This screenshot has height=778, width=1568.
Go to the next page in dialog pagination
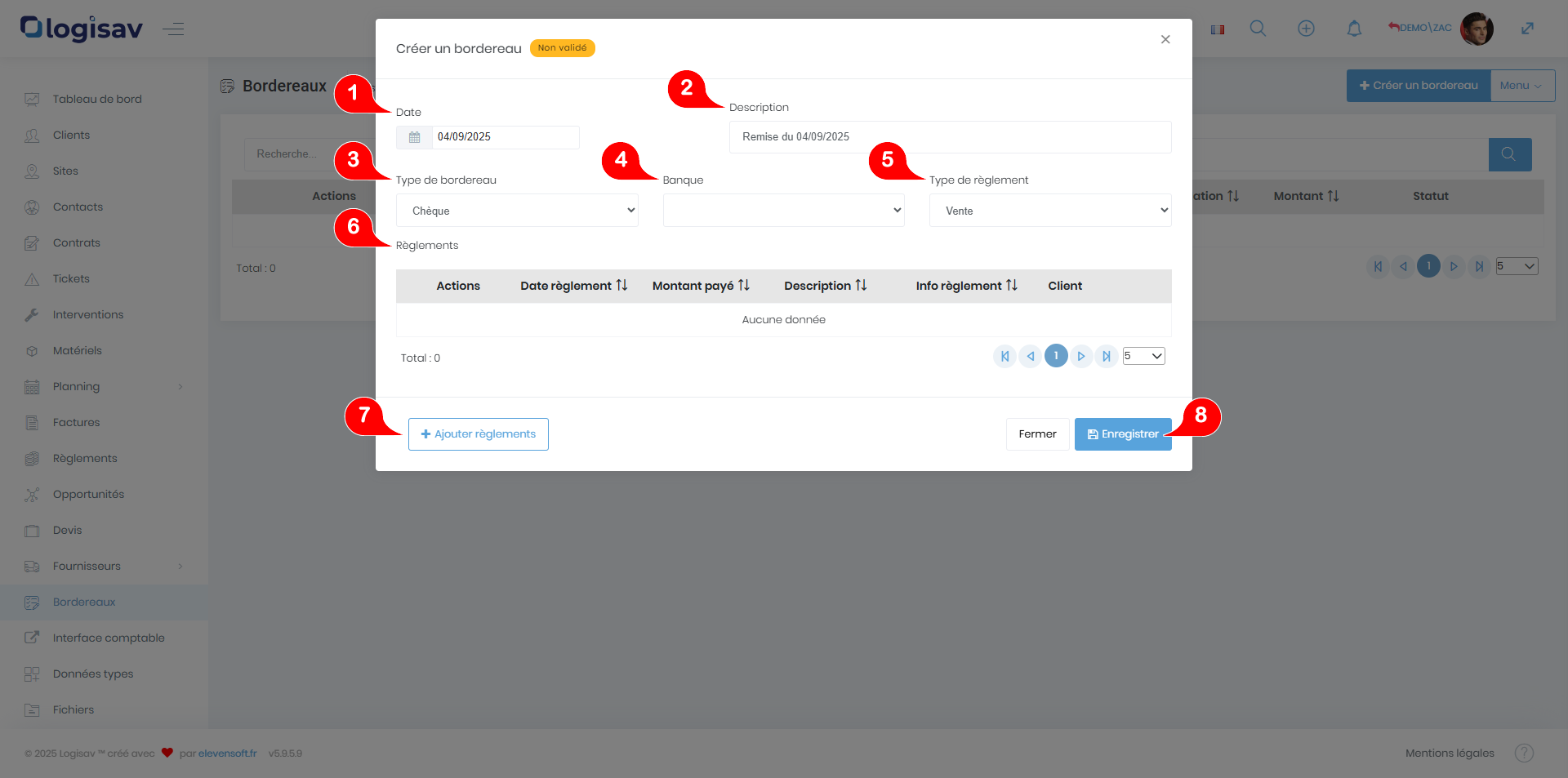1080,356
